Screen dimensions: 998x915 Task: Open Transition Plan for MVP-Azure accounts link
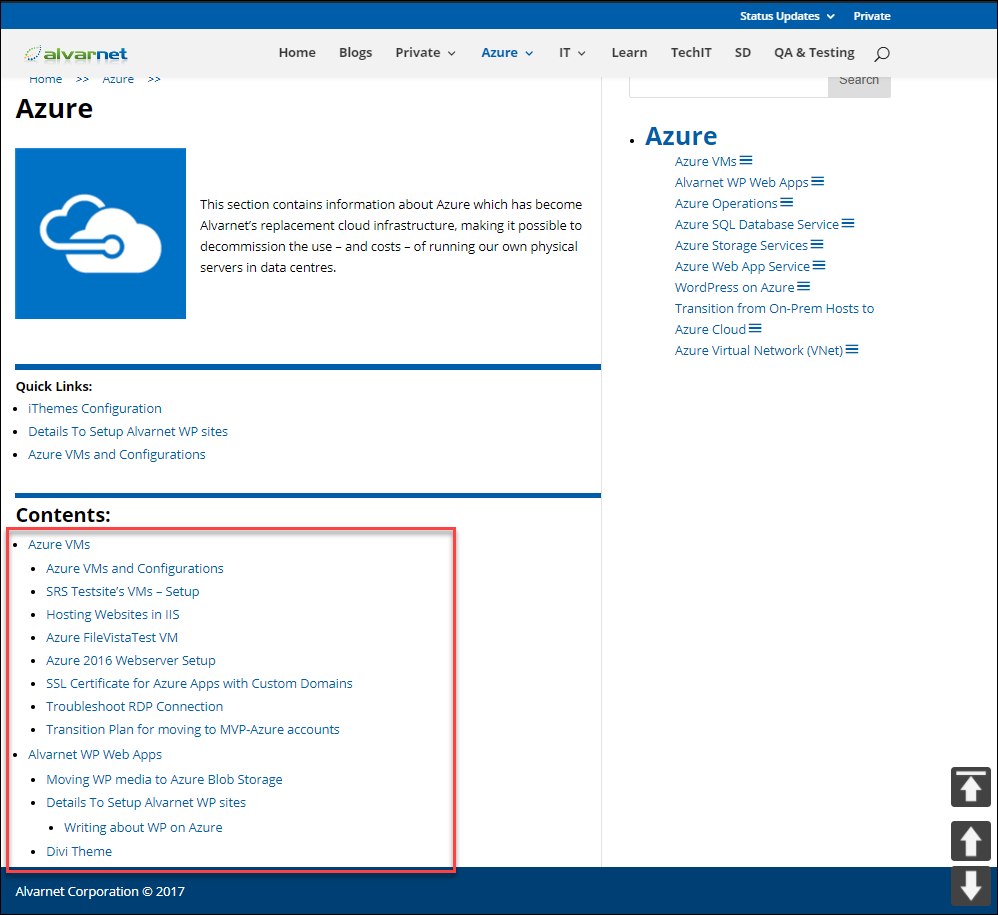193,729
